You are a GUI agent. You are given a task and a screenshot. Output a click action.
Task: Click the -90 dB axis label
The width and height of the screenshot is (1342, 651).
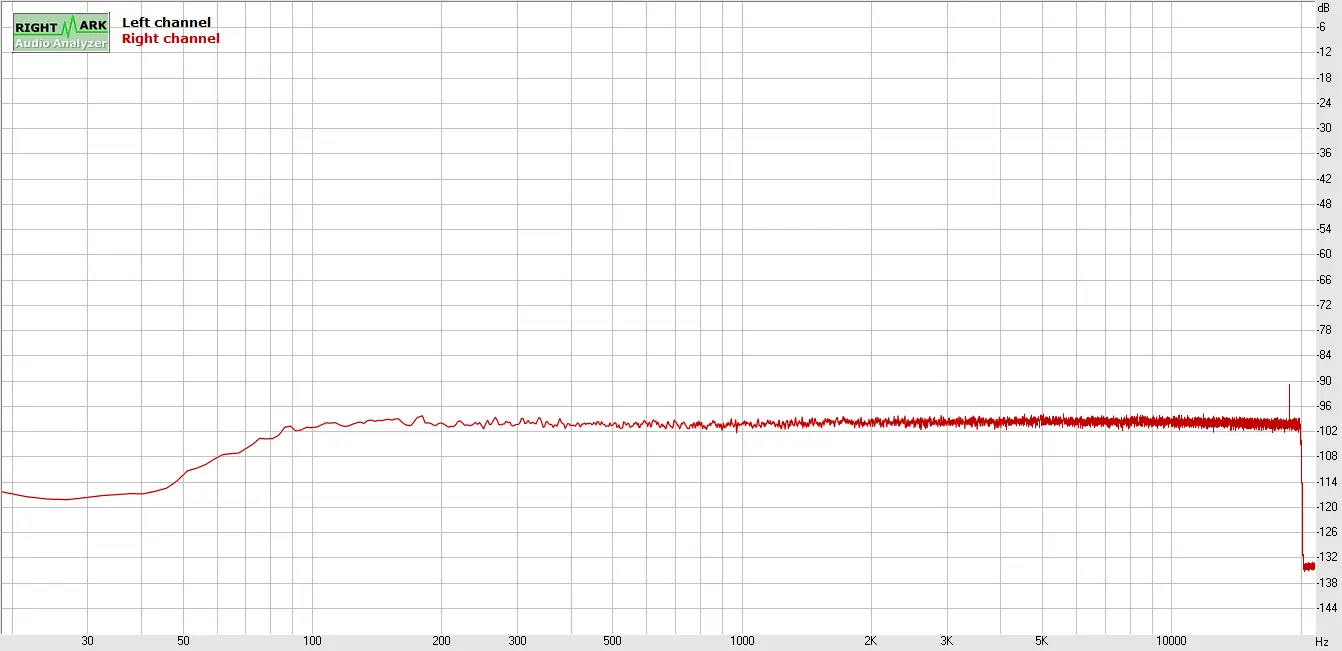(x=1323, y=381)
